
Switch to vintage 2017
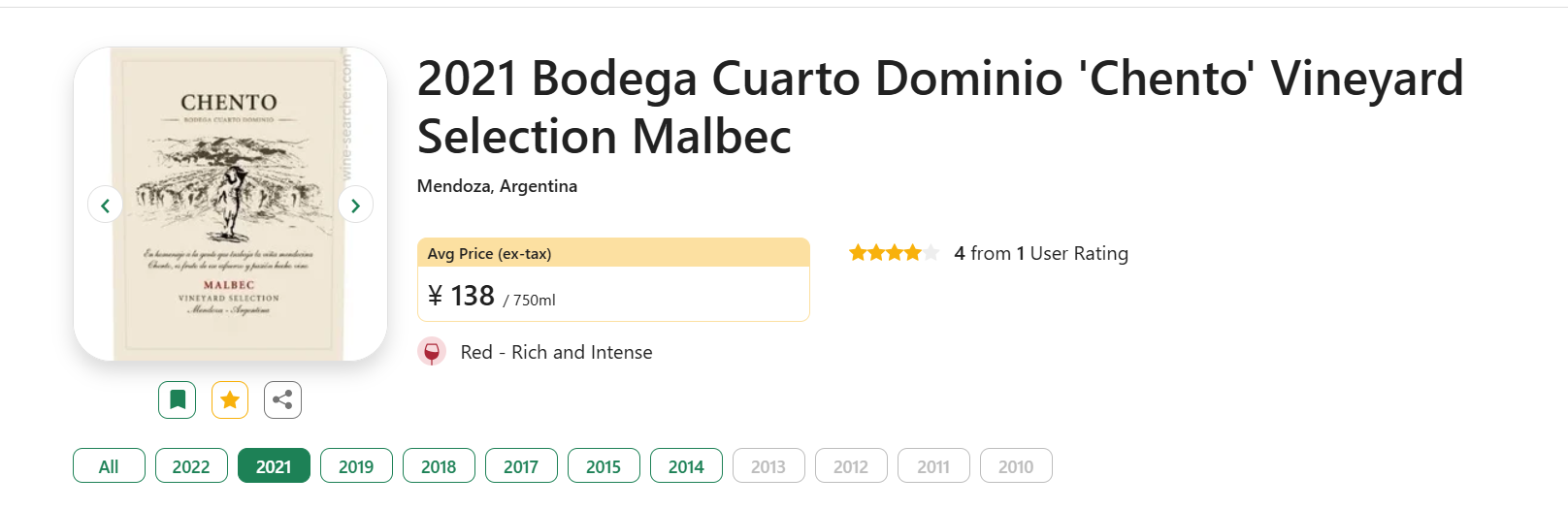tap(521, 465)
